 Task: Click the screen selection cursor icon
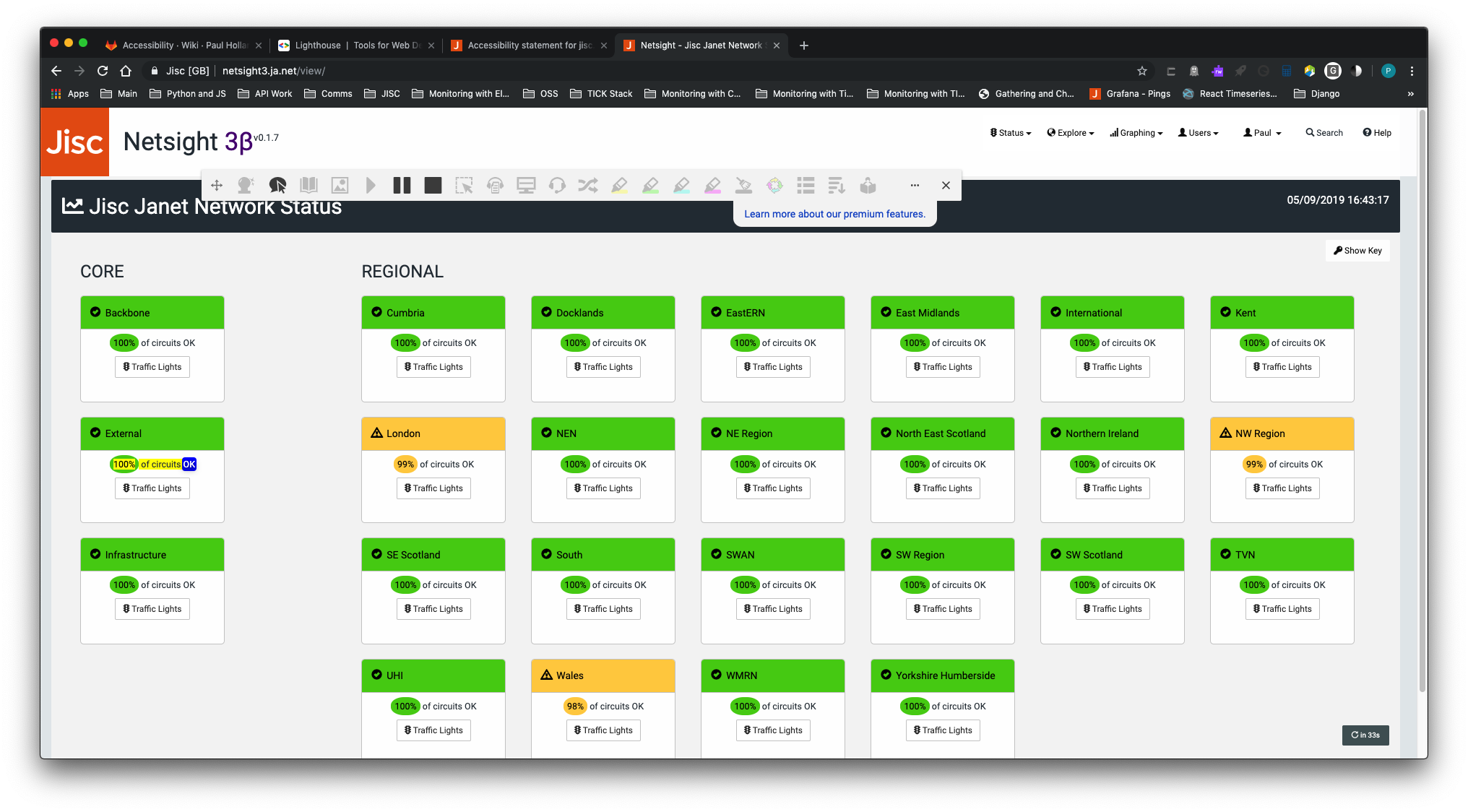(x=464, y=186)
